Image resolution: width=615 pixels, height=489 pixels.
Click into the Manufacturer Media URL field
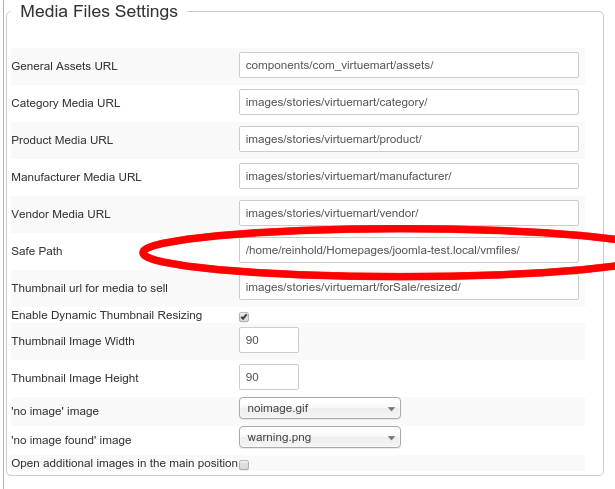click(409, 176)
